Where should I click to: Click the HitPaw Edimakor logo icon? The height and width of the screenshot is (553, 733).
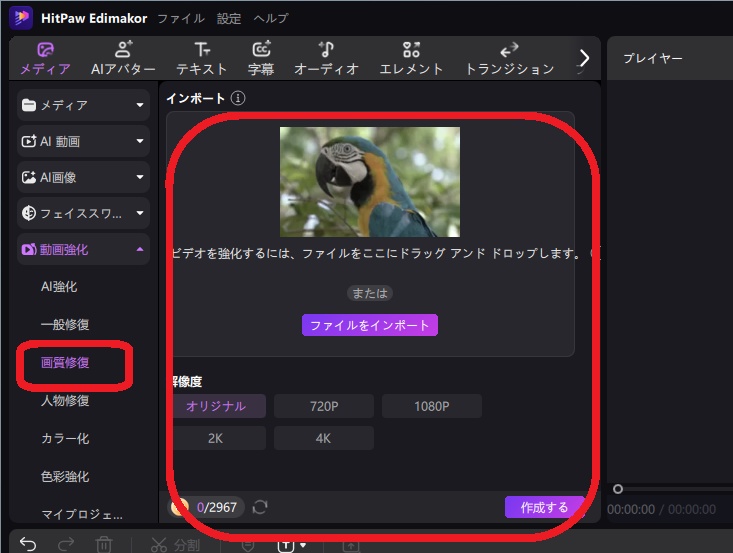tap(21, 18)
